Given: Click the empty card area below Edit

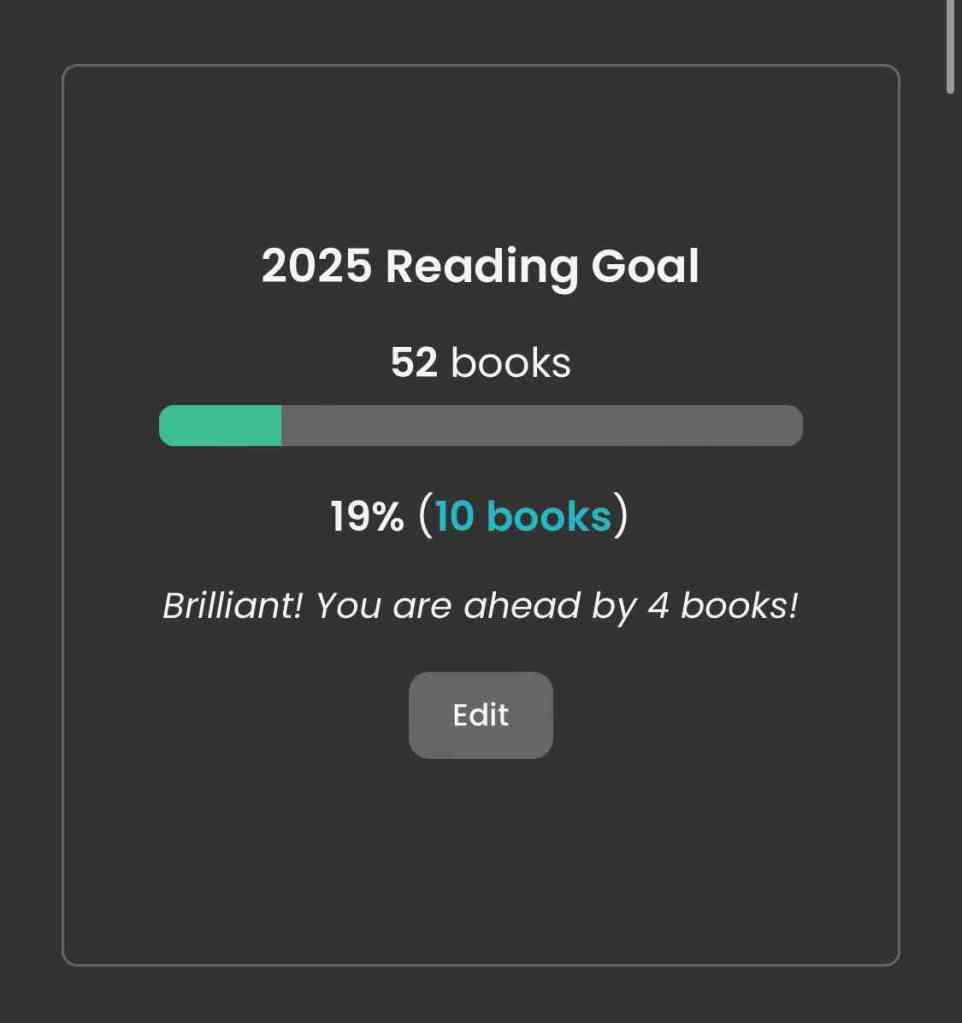Looking at the screenshot, I should 480,860.
